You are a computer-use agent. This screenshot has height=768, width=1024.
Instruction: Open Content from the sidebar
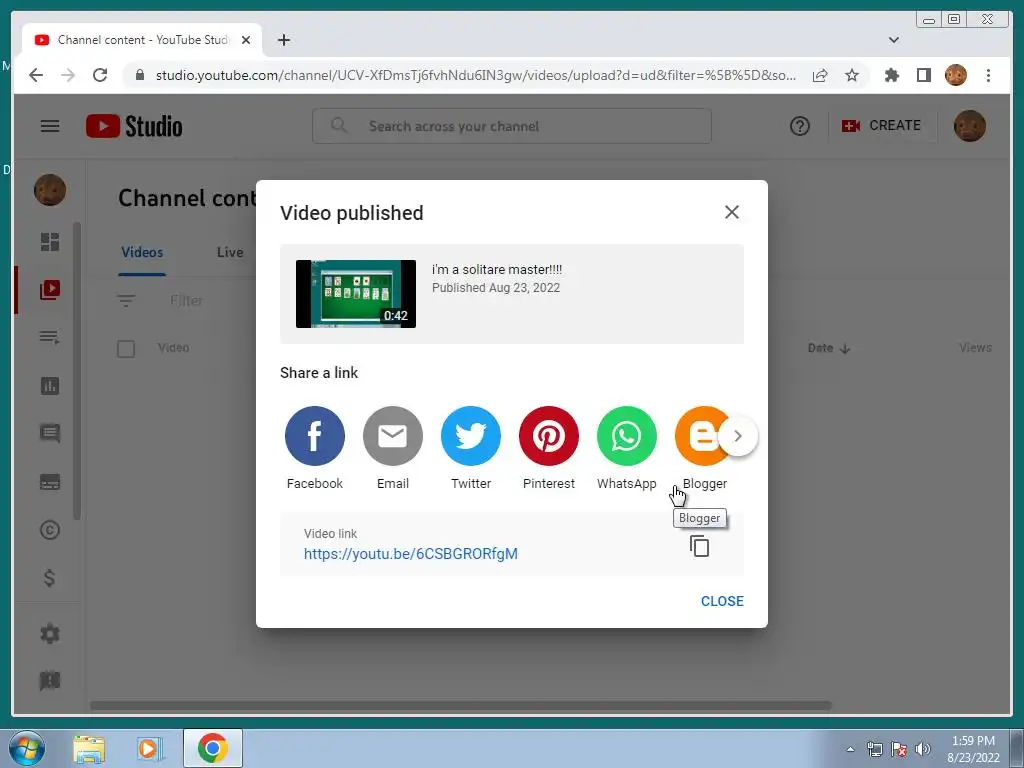coord(50,290)
